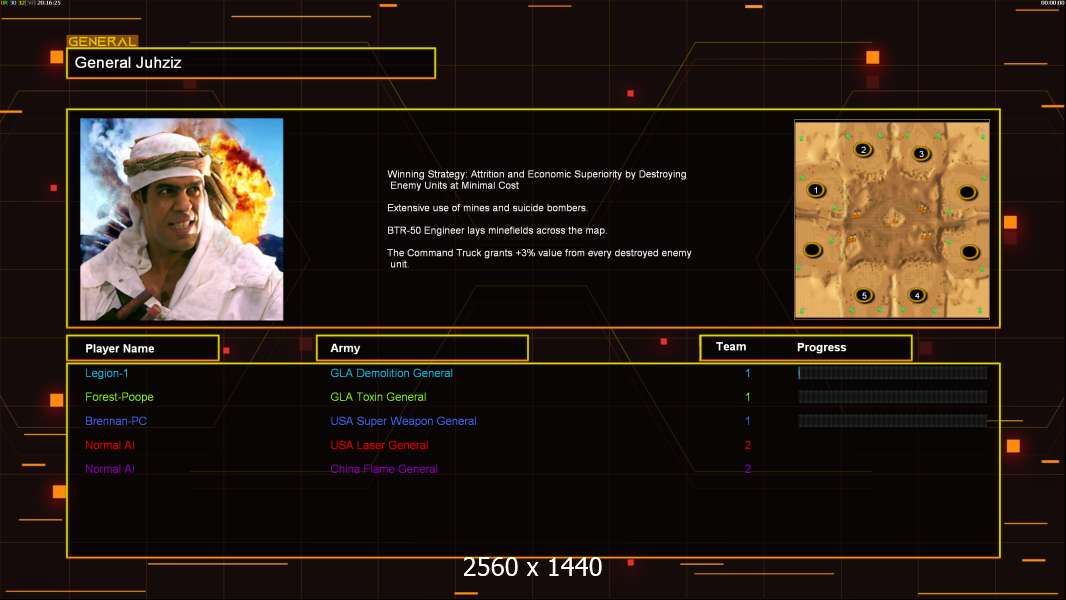Select player Legion-1 in the list

point(107,373)
